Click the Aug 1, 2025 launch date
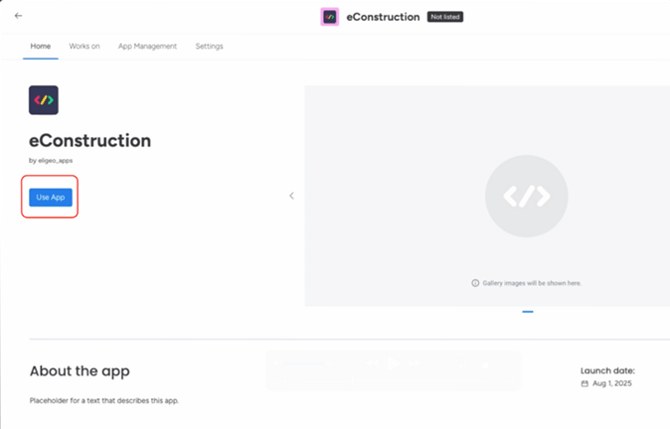The height and width of the screenshot is (429, 670). (612, 384)
